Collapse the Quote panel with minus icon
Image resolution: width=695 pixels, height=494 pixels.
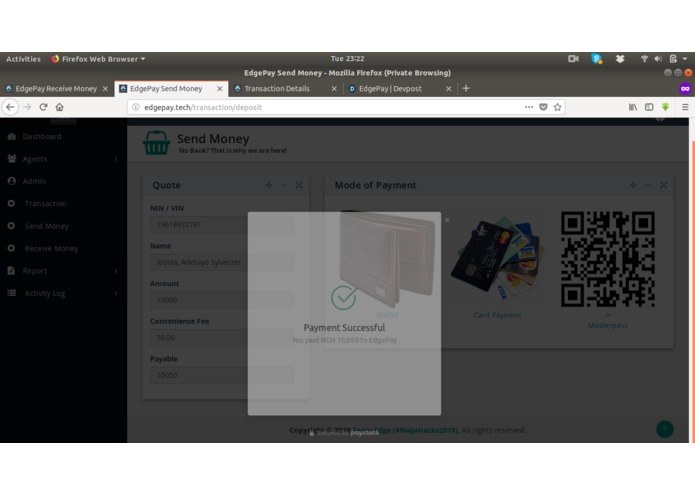click(x=284, y=185)
